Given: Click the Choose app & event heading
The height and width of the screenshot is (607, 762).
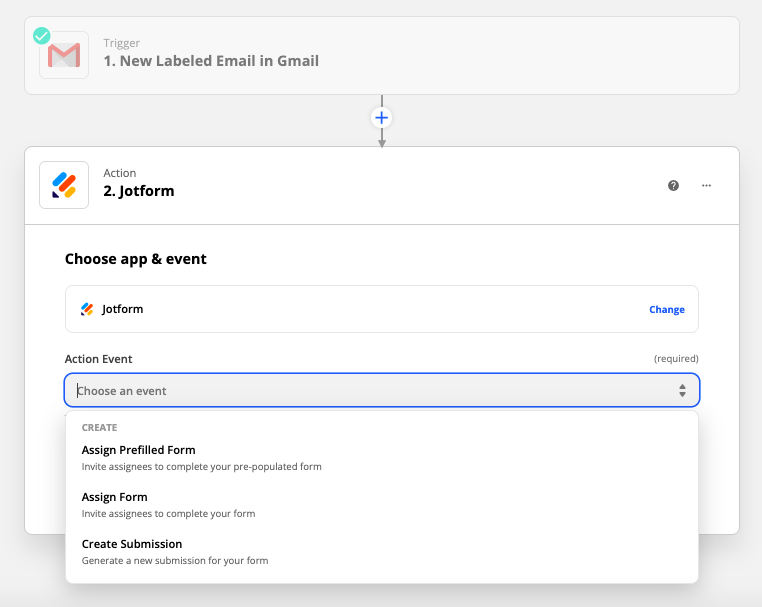Looking at the screenshot, I should click(136, 259).
